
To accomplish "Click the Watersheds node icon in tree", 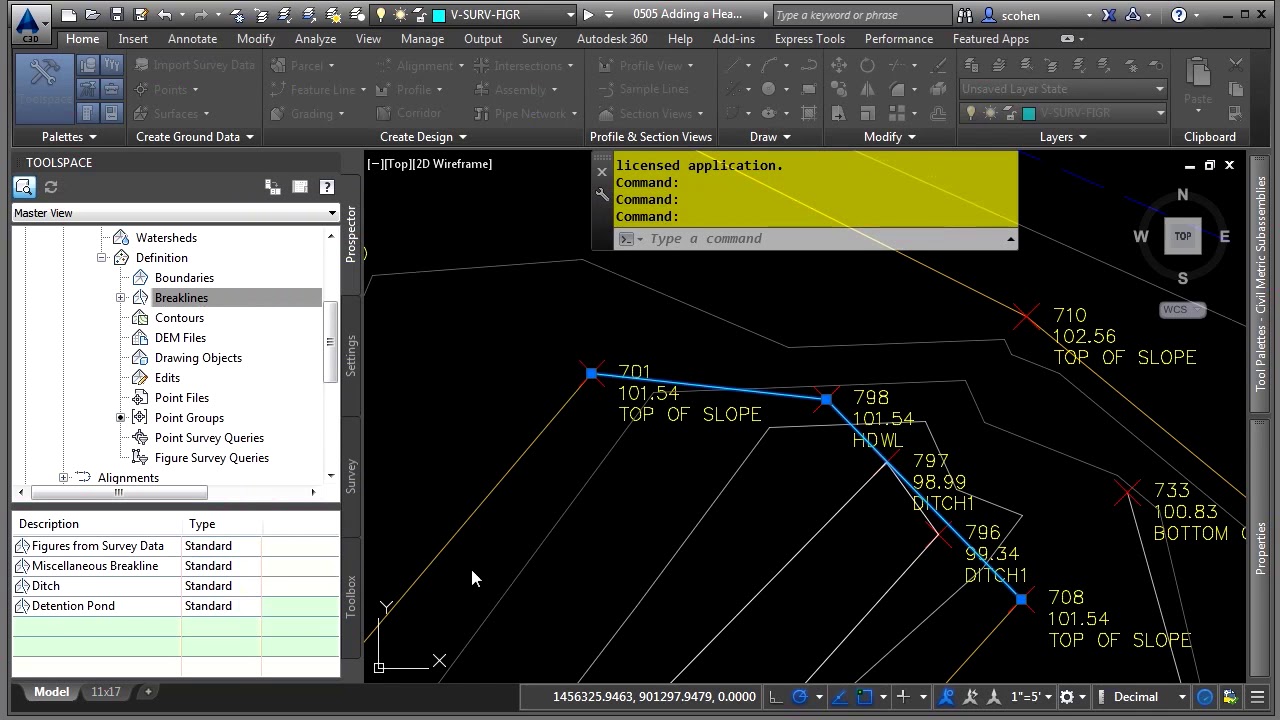I will coord(121,238).
